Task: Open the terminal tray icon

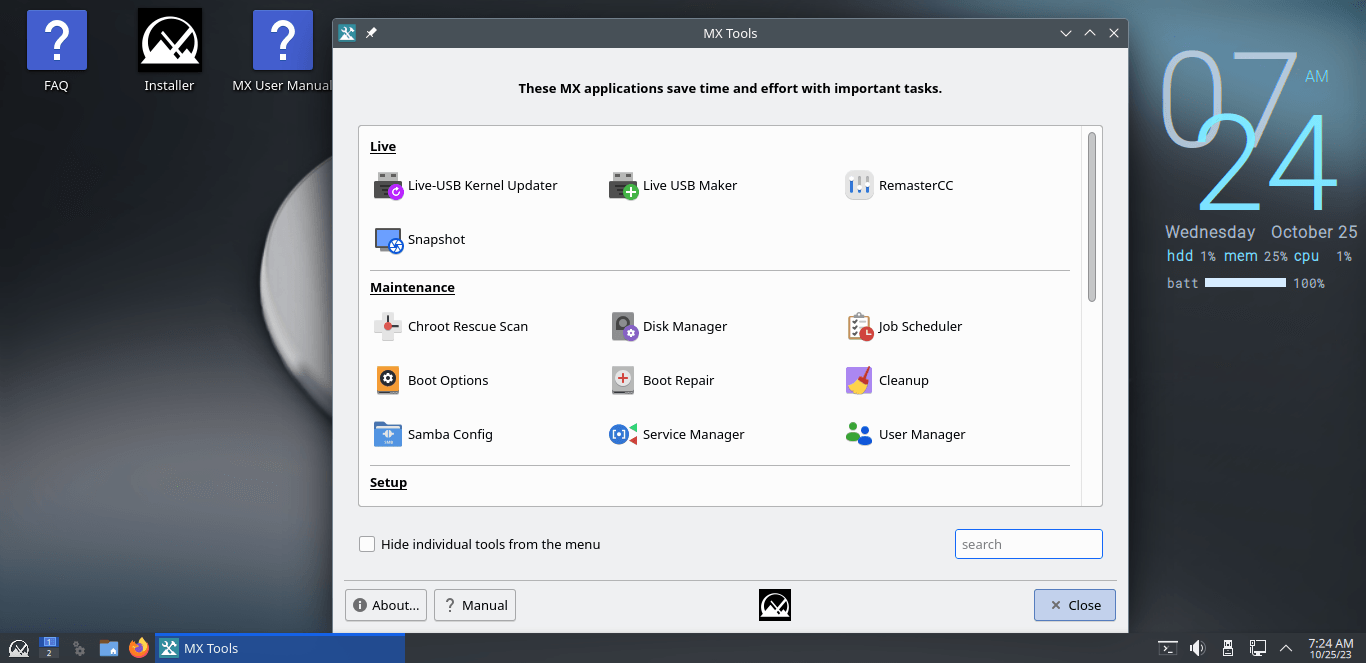Action: coord(1168,648)
